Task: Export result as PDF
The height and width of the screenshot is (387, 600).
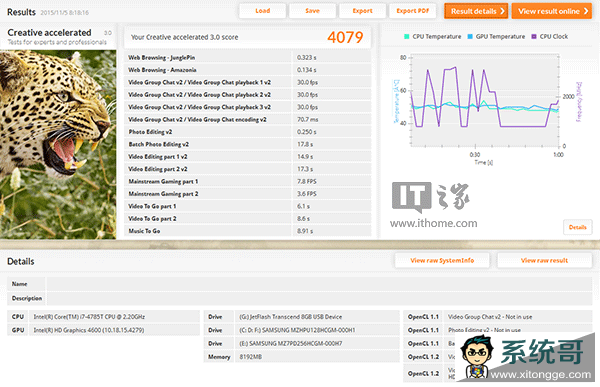Action: point(412,11)
